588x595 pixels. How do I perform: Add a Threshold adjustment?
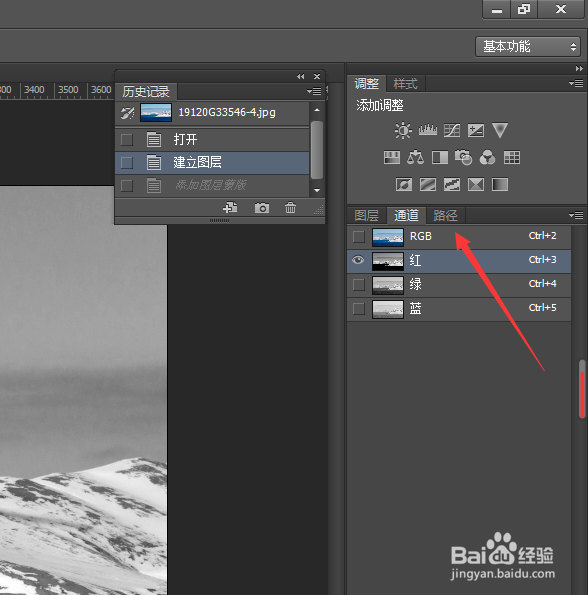click(x=452, y=185)
